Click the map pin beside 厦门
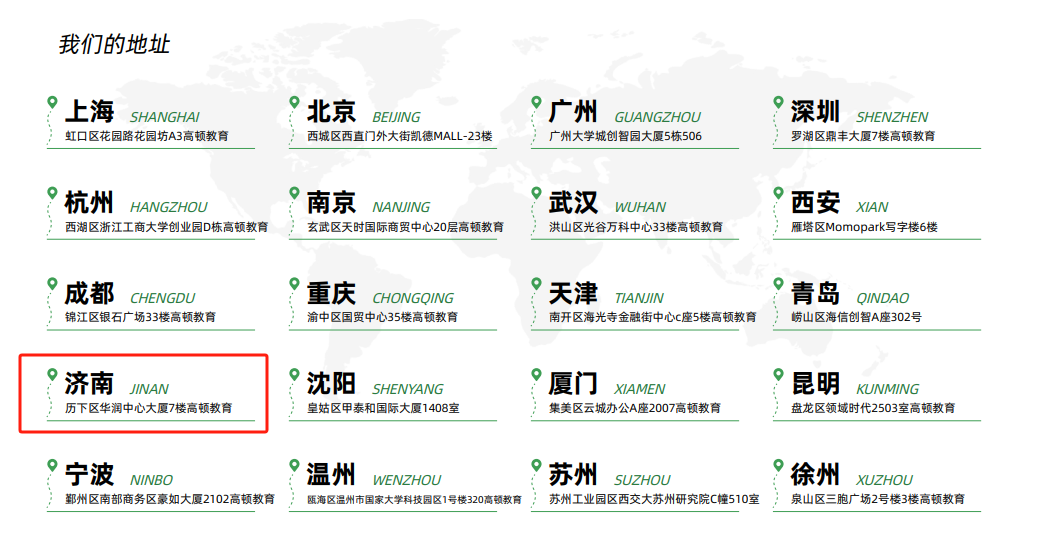1043x545 pixels. point(536,375)
